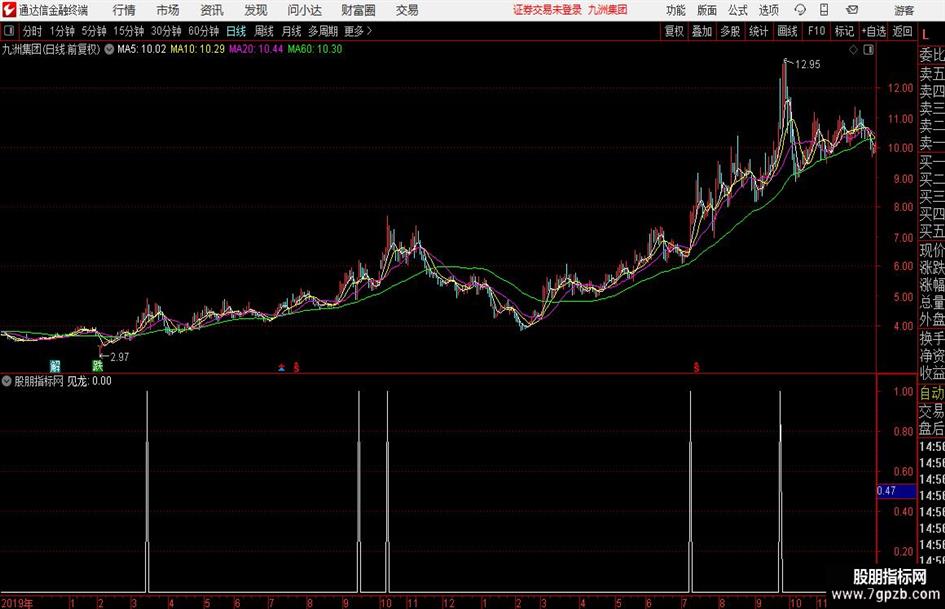Click the blue 0.47 axis value box
Viewport: 945px width, 609px height.
(896, 491)
